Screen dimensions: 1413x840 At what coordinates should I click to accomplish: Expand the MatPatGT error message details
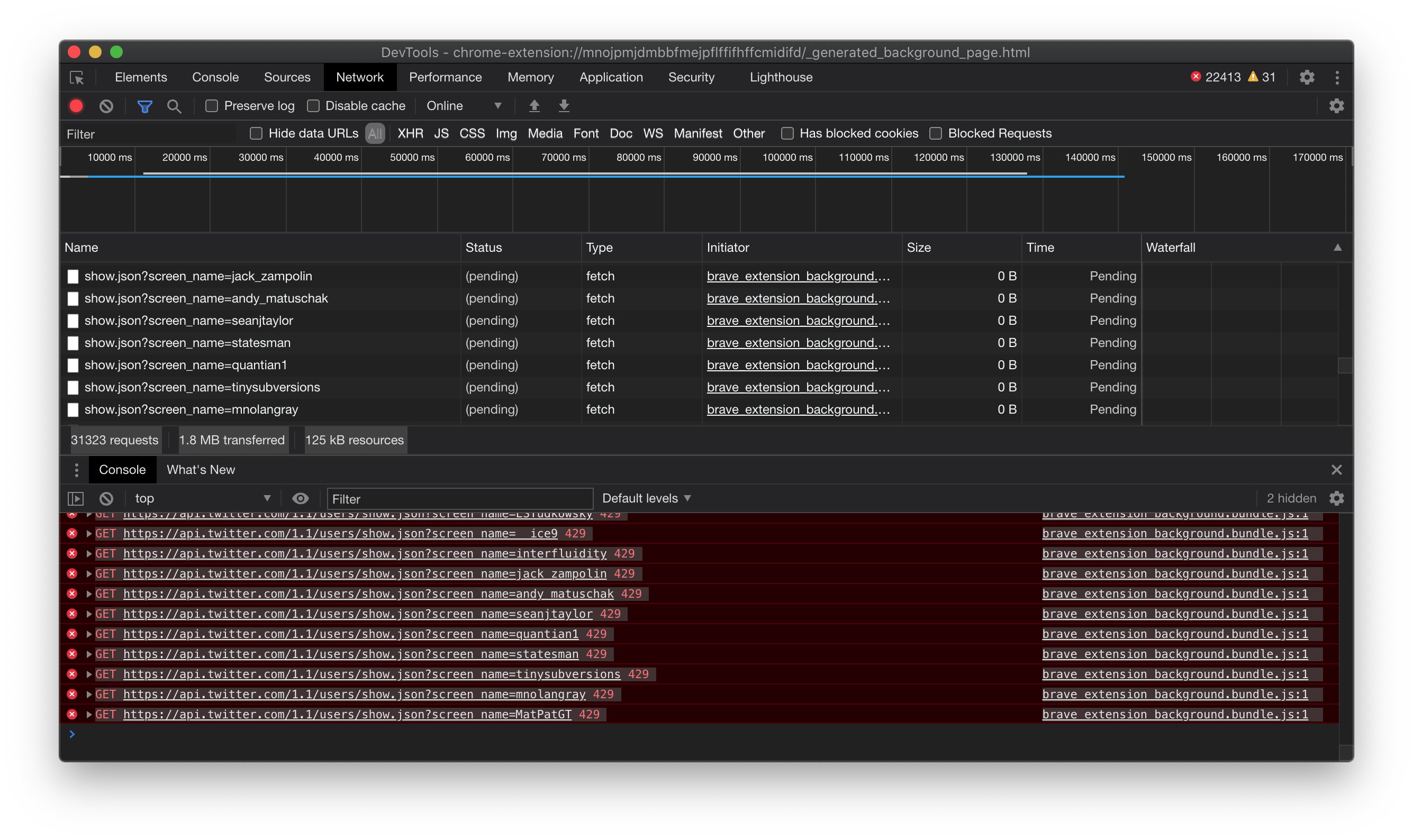point(89,714)
